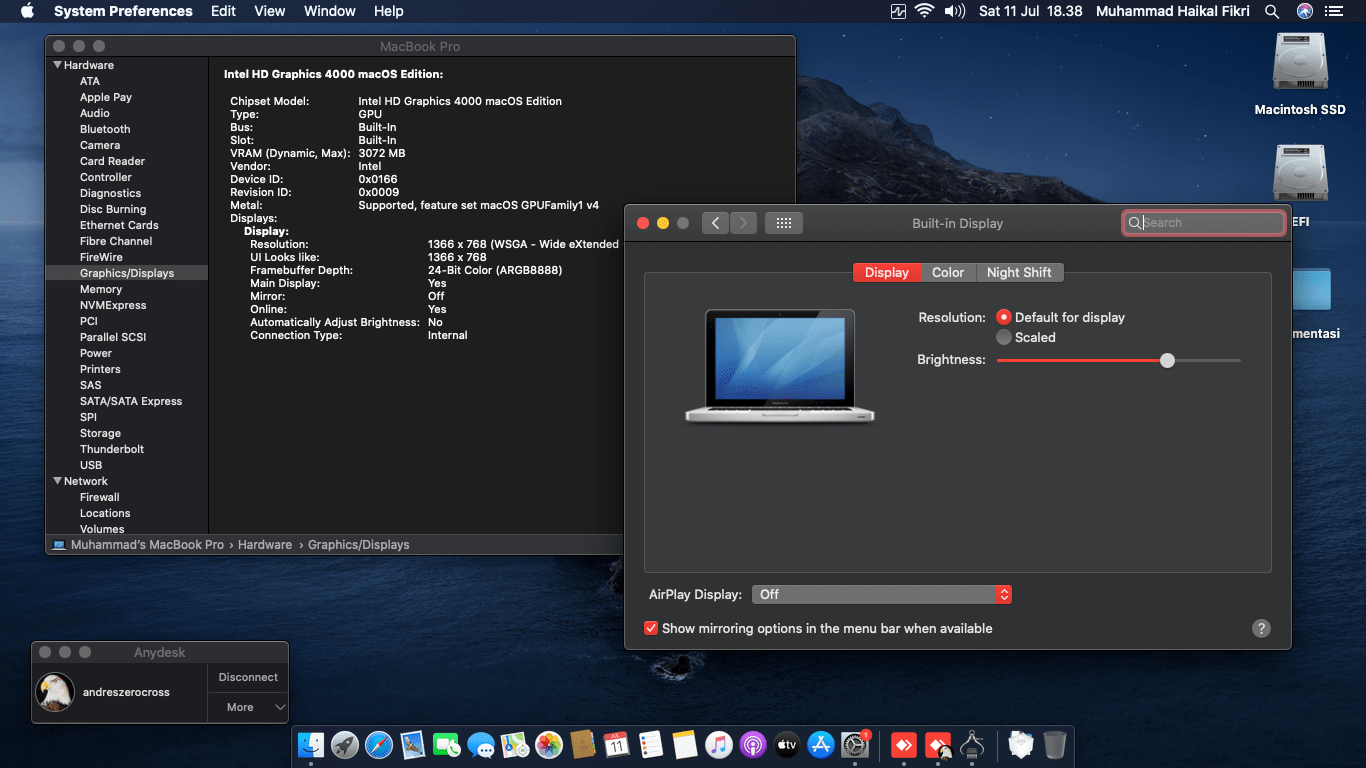
Task: Open the Help menu
Action: pyautogui.click(x=389, y=11)
